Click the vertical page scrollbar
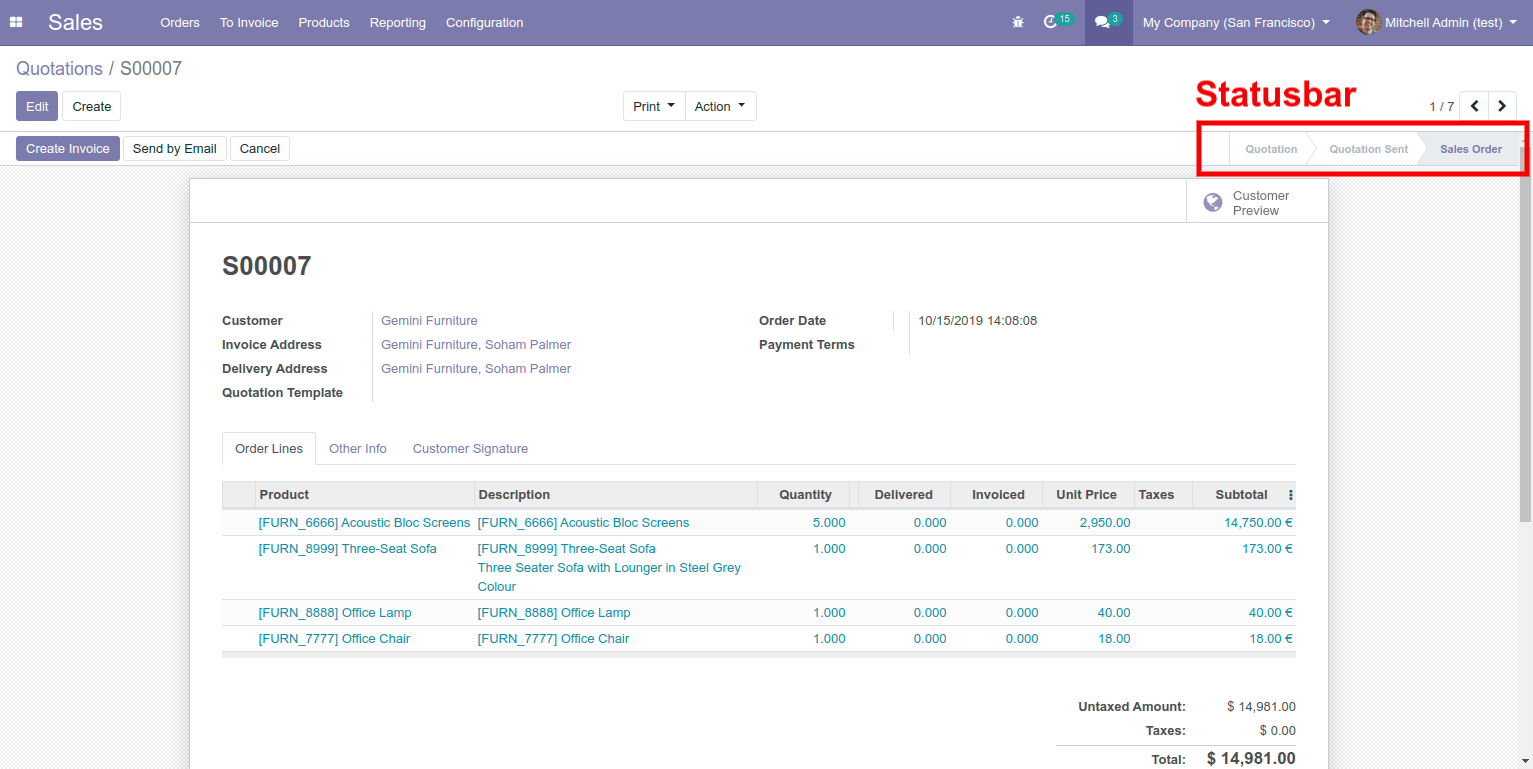Viewport: 1533px width, 769px height. click(x=1525, y=335)
